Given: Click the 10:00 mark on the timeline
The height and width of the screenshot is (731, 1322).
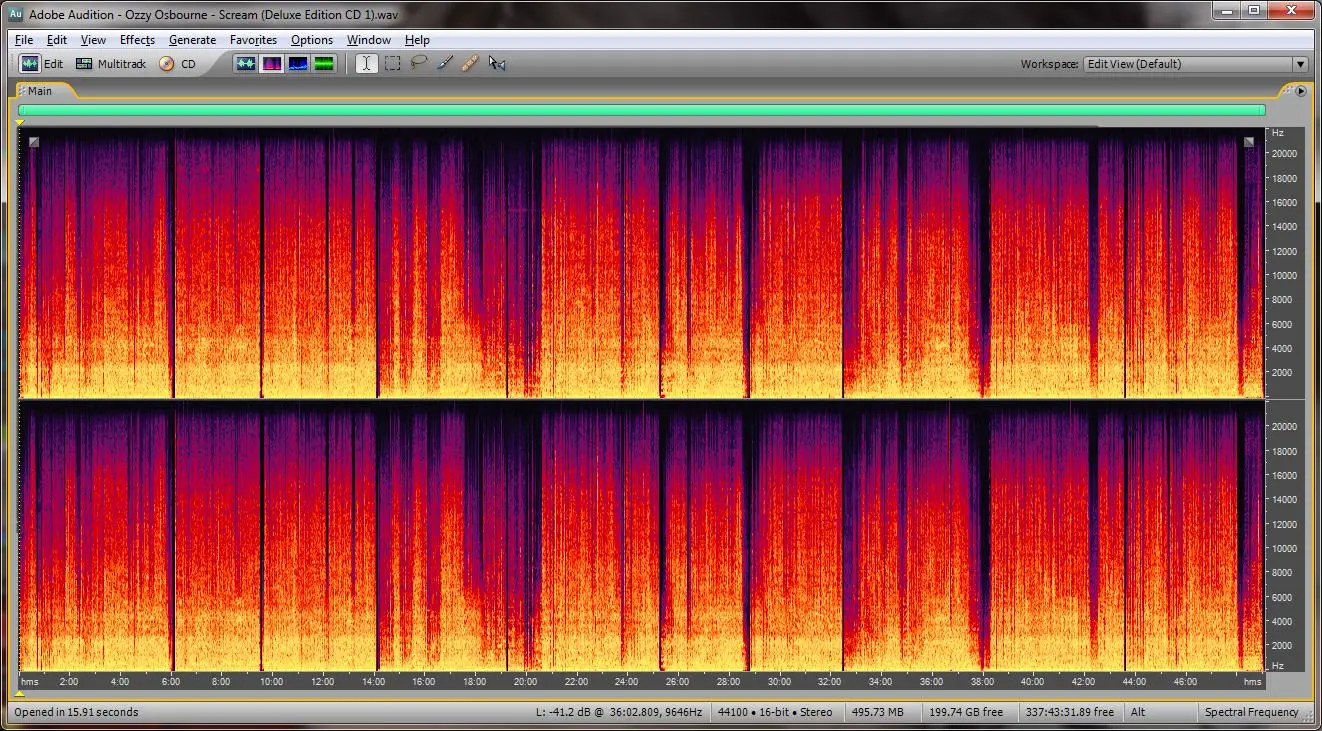Looking at the screenshot, I should [271, 682].
